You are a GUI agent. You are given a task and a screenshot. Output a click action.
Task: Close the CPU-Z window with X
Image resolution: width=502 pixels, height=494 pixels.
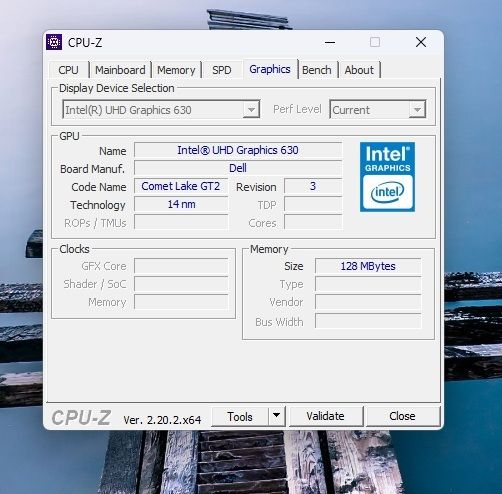coord(421,42)
